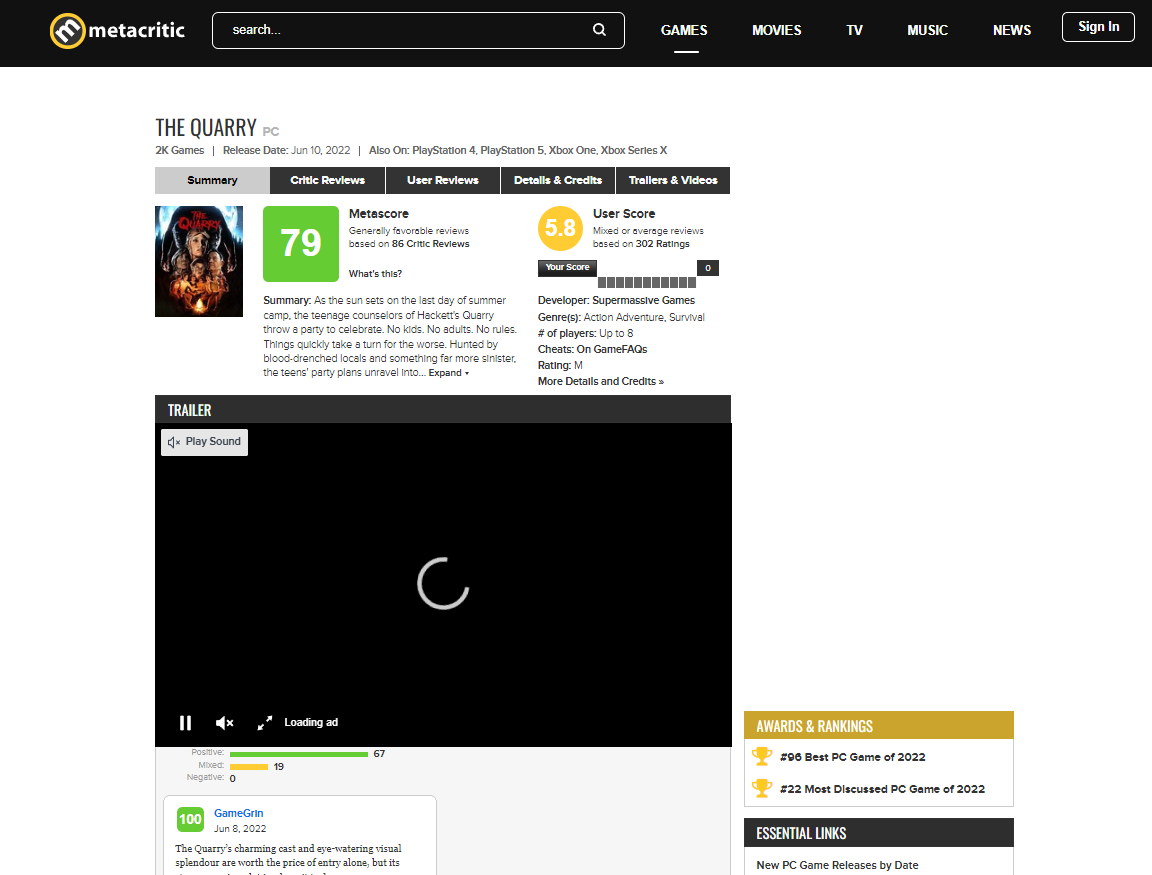Click the "Your Score" label
This screenshot has width=1152, height=875.
(x=567, y=267)
